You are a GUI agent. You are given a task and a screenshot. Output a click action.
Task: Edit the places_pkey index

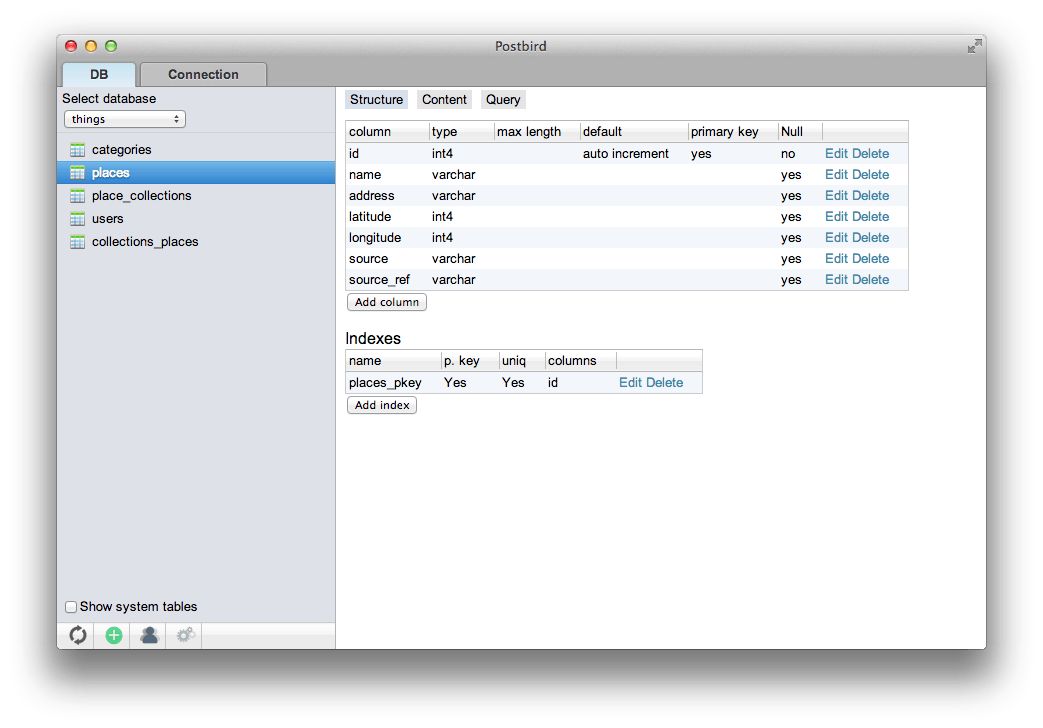click(x=630, y=382)
